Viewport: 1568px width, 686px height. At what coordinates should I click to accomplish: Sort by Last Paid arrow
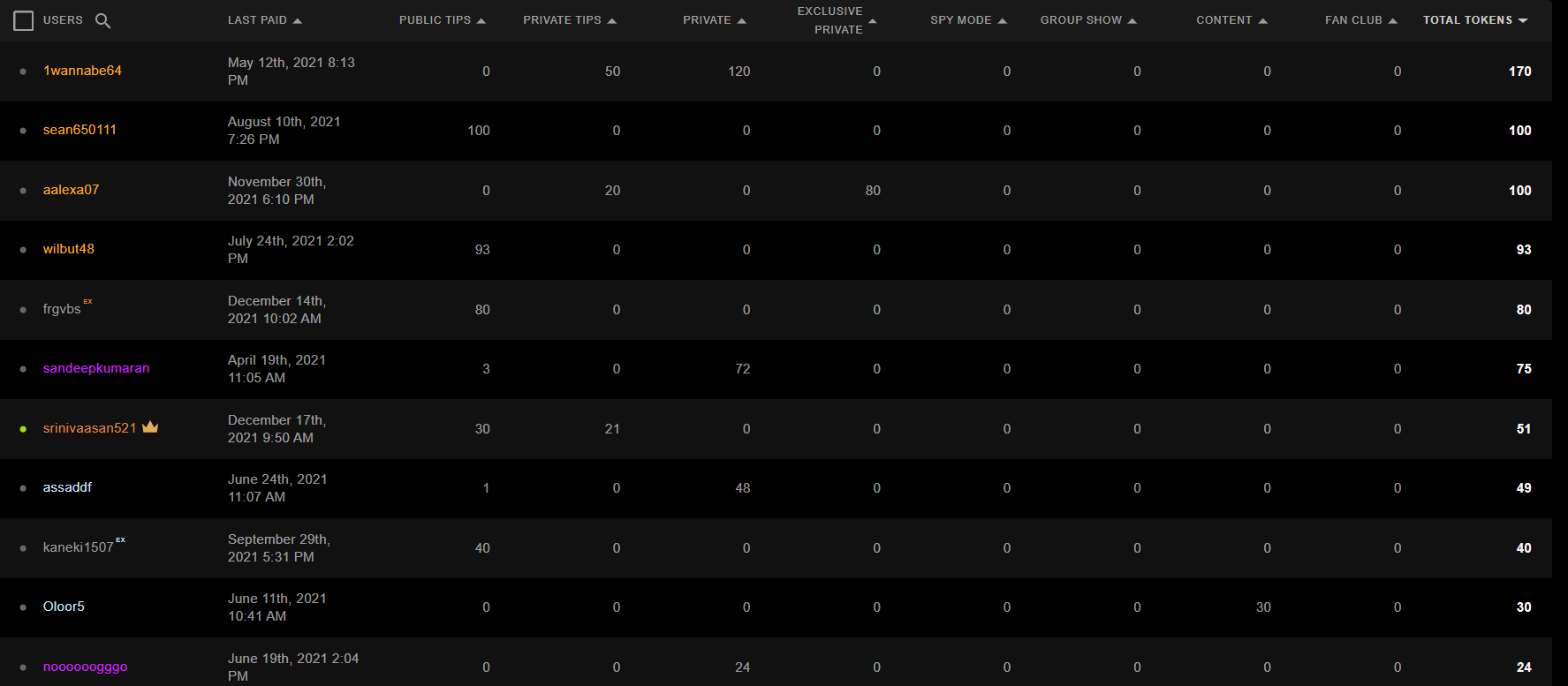pyautogui.click(x=298, y=20)
